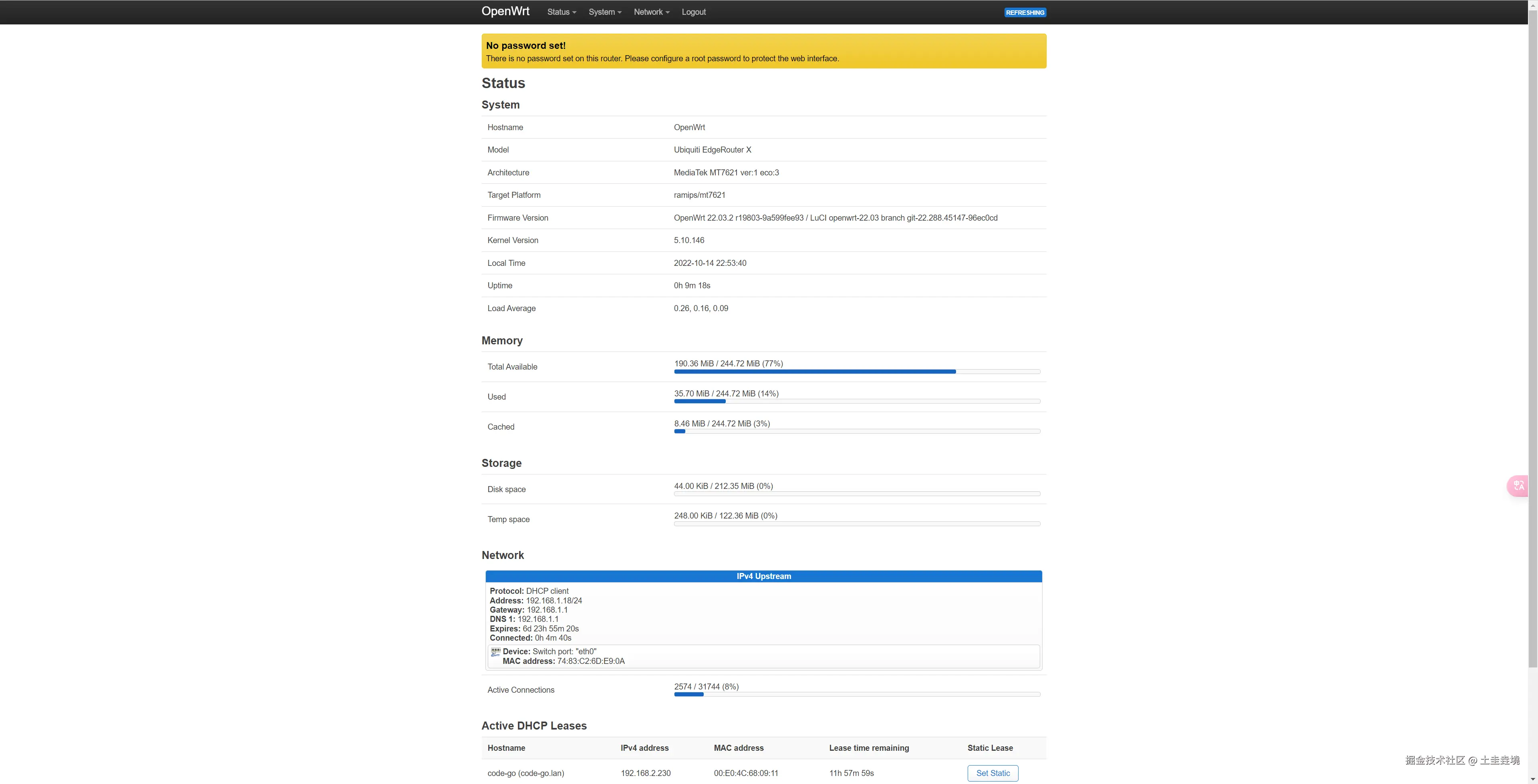Click Logout in the navigation bar
1538x784 pixels.
click(693, 12)
